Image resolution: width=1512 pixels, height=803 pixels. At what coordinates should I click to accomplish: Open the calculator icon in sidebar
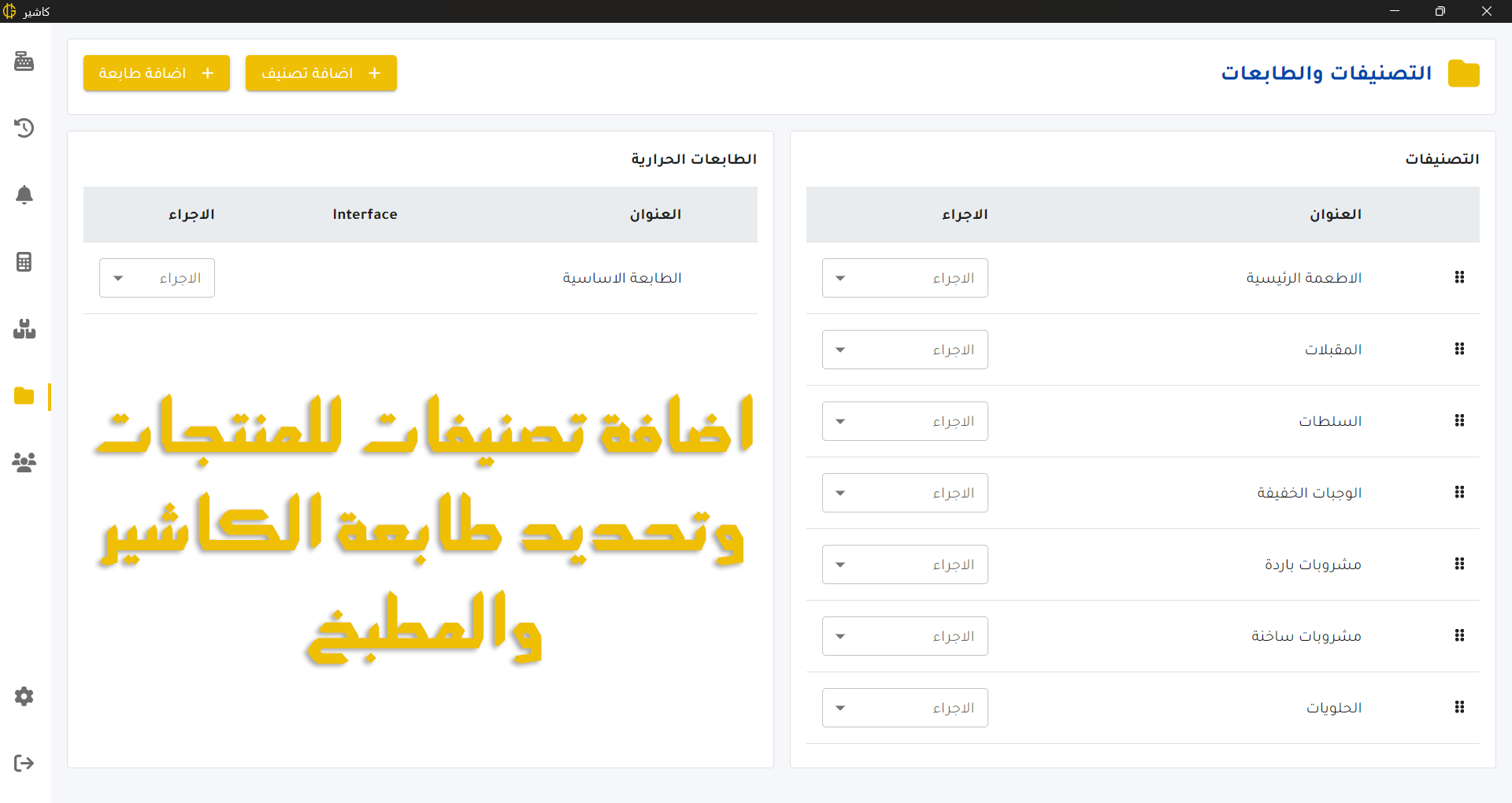[x=24, y=261]
